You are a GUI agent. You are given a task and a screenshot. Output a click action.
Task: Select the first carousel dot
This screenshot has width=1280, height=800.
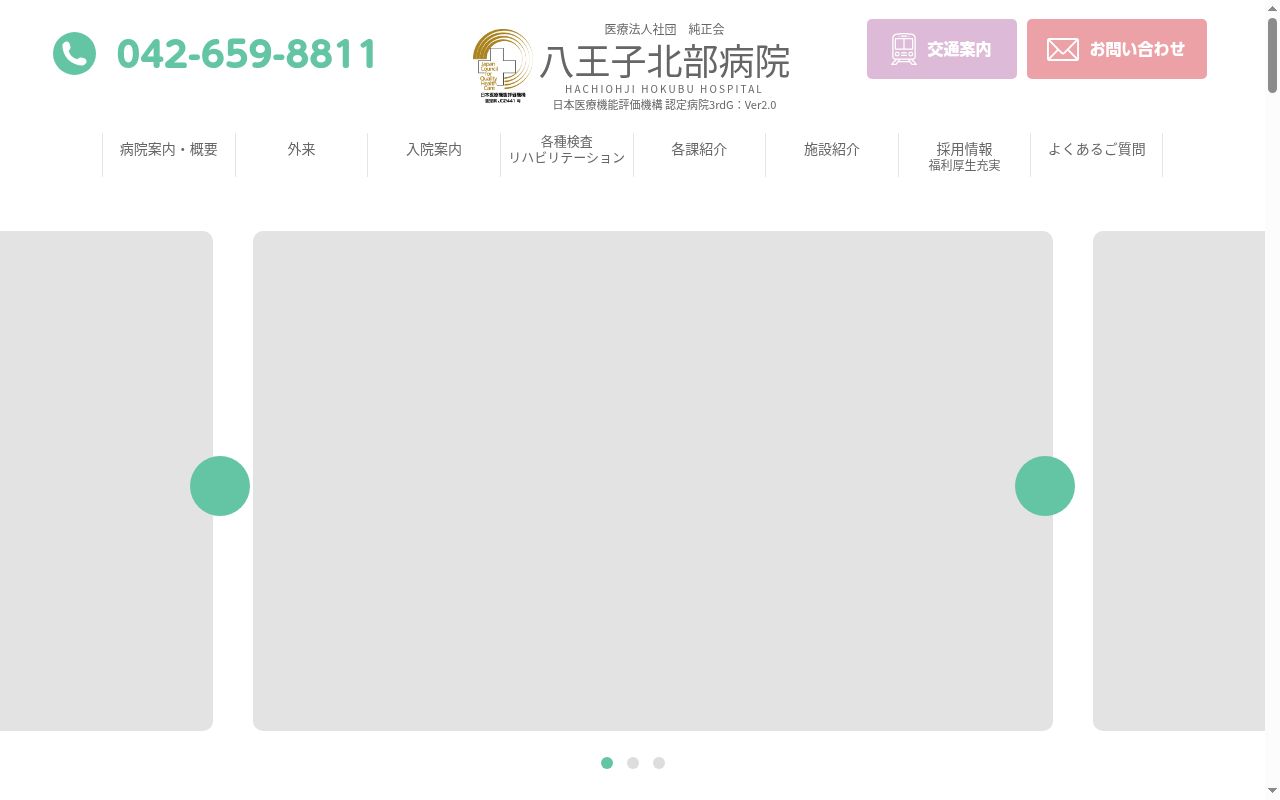tap(607, 763)
